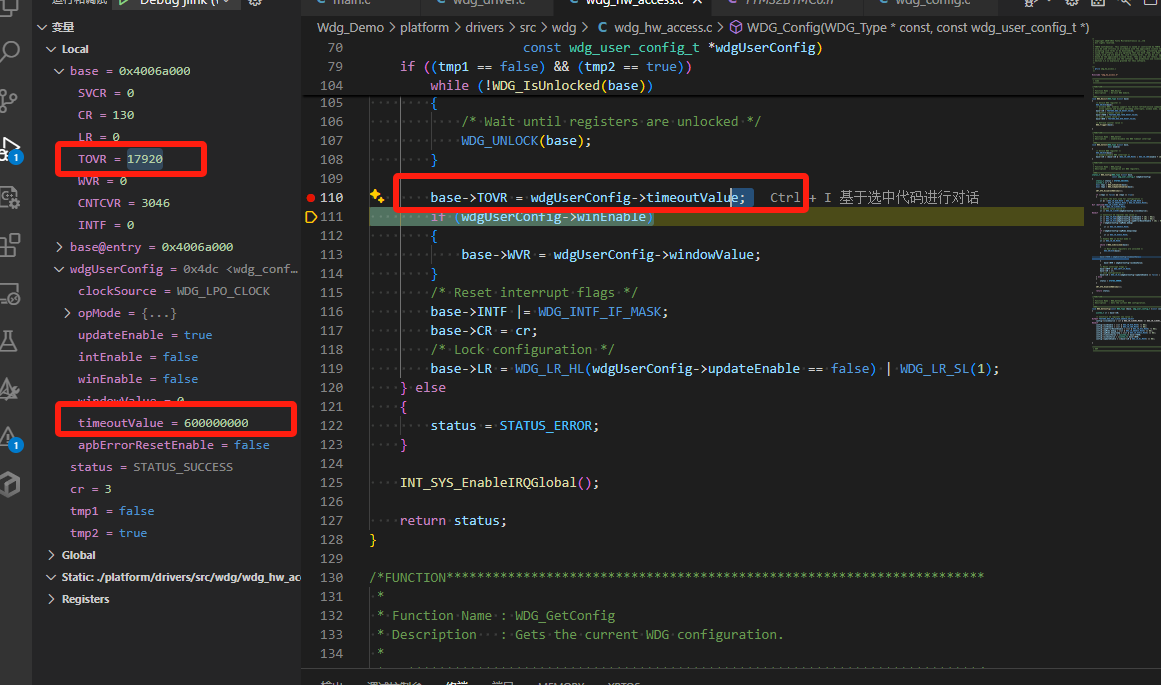The image size is (1161, 685).
Task: Open the hexagon cube icon in the activity bar
Action: [10, 485]
